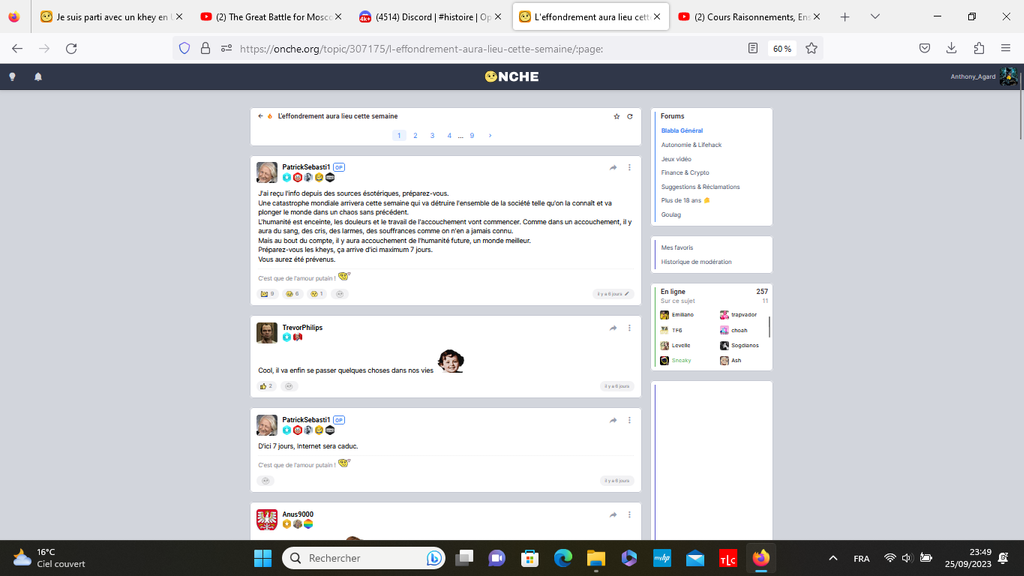Open the Finance & Crypto forum
Image resolution: width=1024 pixels, height=576 pixels.
pyautogui.click(x=685, y=173)
